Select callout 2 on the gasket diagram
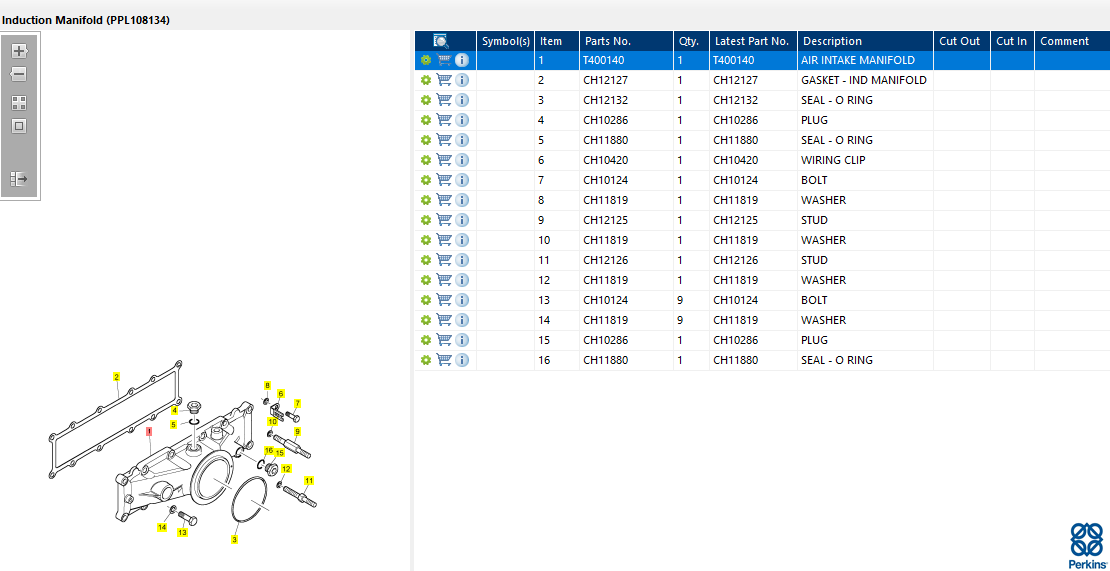The image size is (1110, 571). [117, 376]
